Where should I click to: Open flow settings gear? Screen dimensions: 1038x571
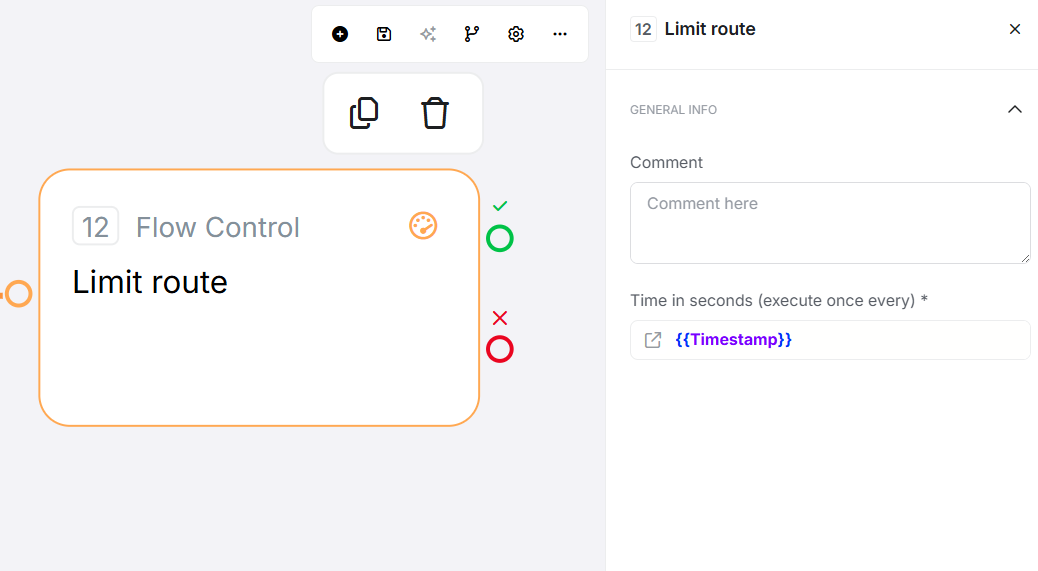[x=516, y=34]
